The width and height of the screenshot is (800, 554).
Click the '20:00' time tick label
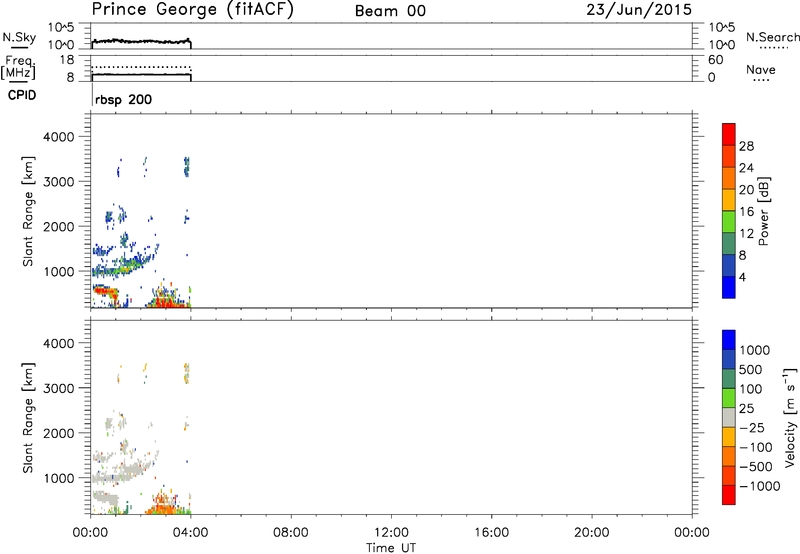pyautogui.click(x=591, y=533)
